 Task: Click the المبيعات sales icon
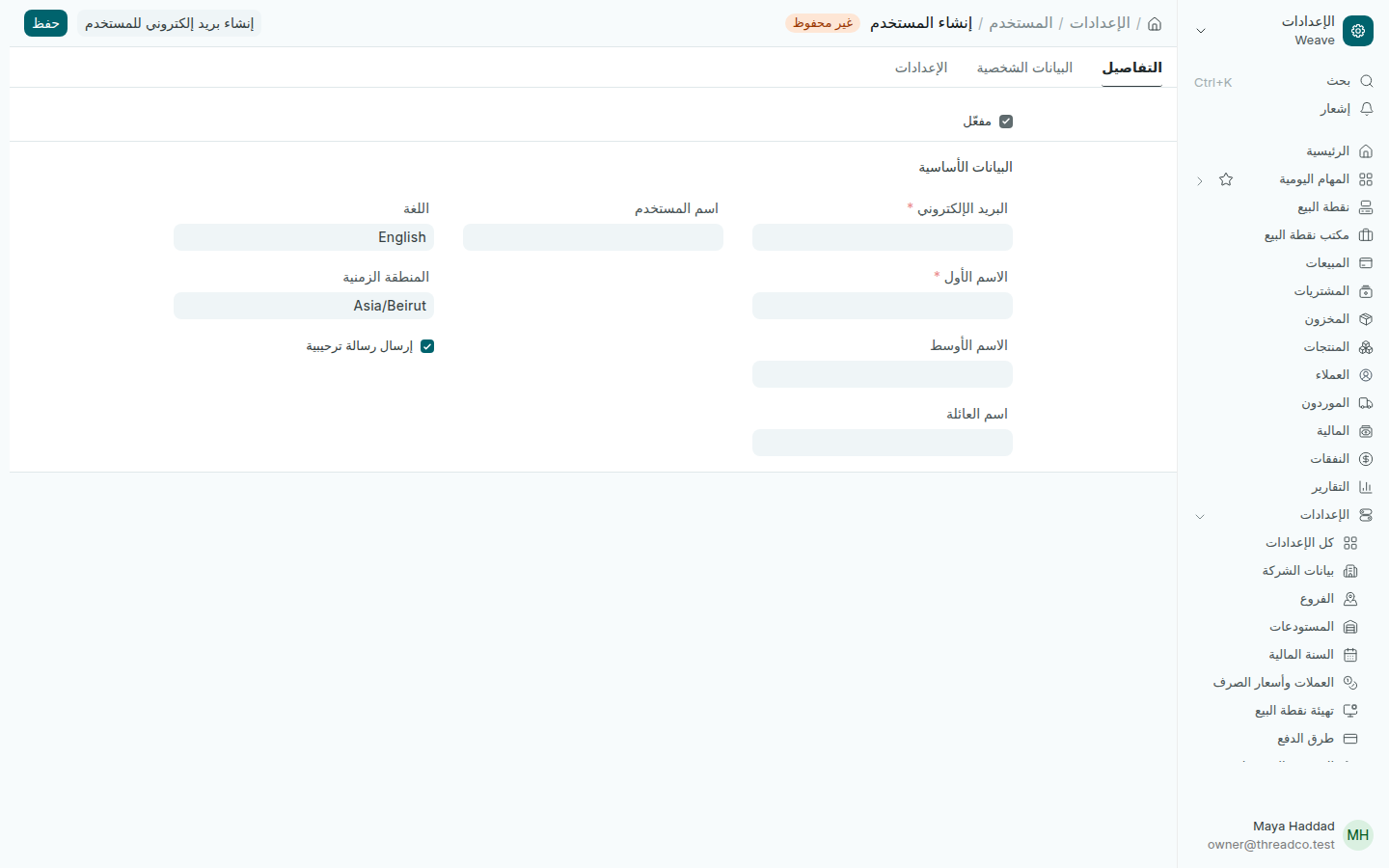click(1366, 263)
